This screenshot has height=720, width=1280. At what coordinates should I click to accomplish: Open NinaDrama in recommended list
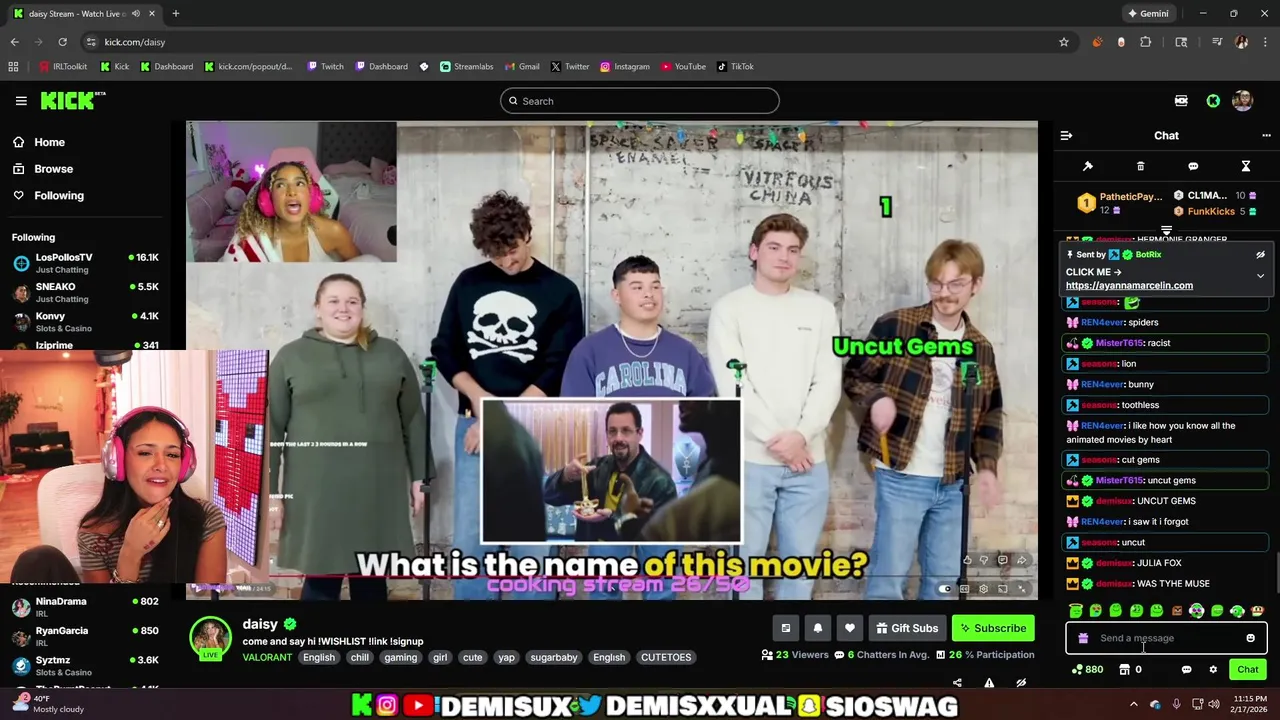[x=85, y=607]
